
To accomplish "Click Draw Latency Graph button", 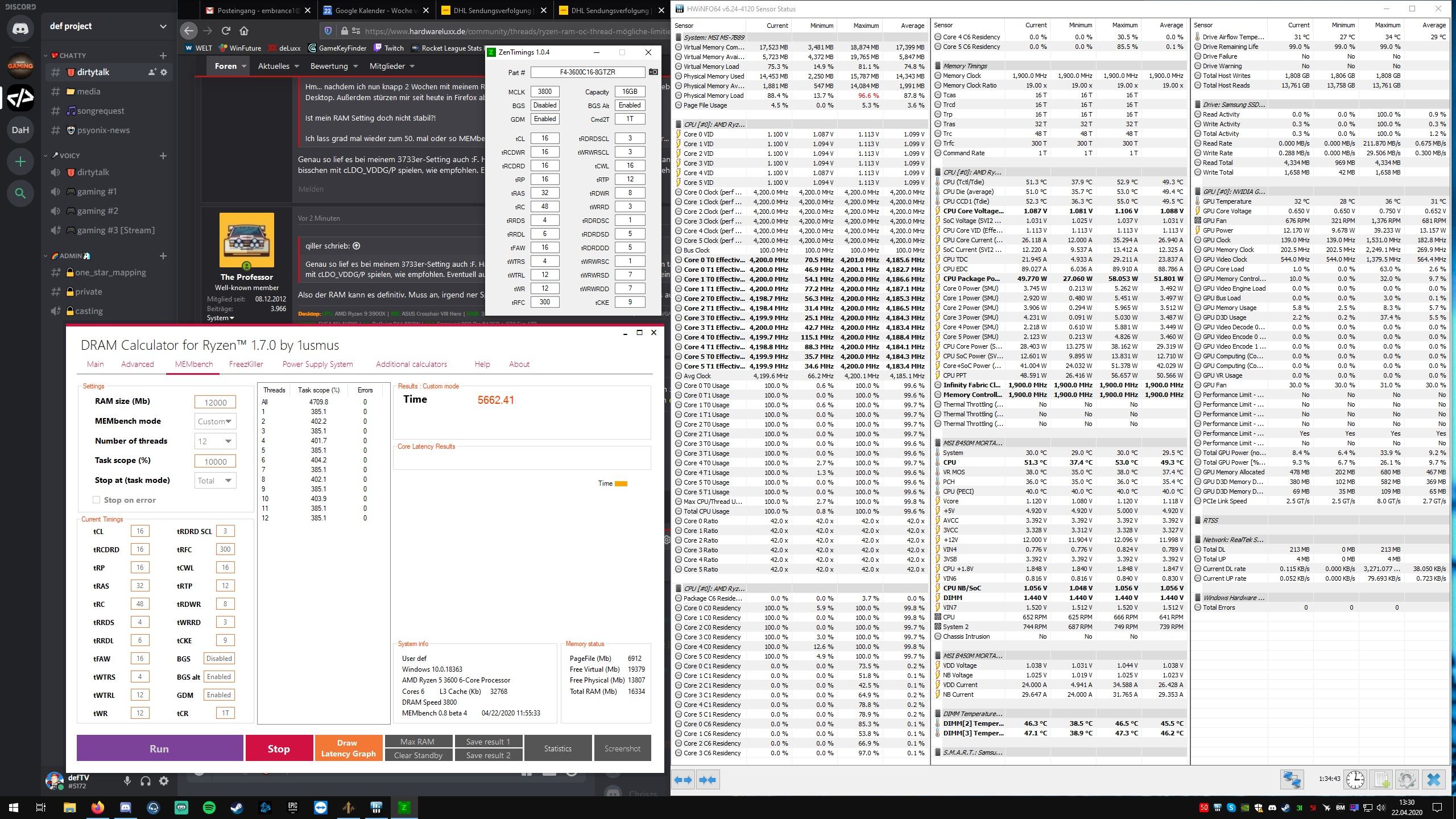I will coord(348,748).
